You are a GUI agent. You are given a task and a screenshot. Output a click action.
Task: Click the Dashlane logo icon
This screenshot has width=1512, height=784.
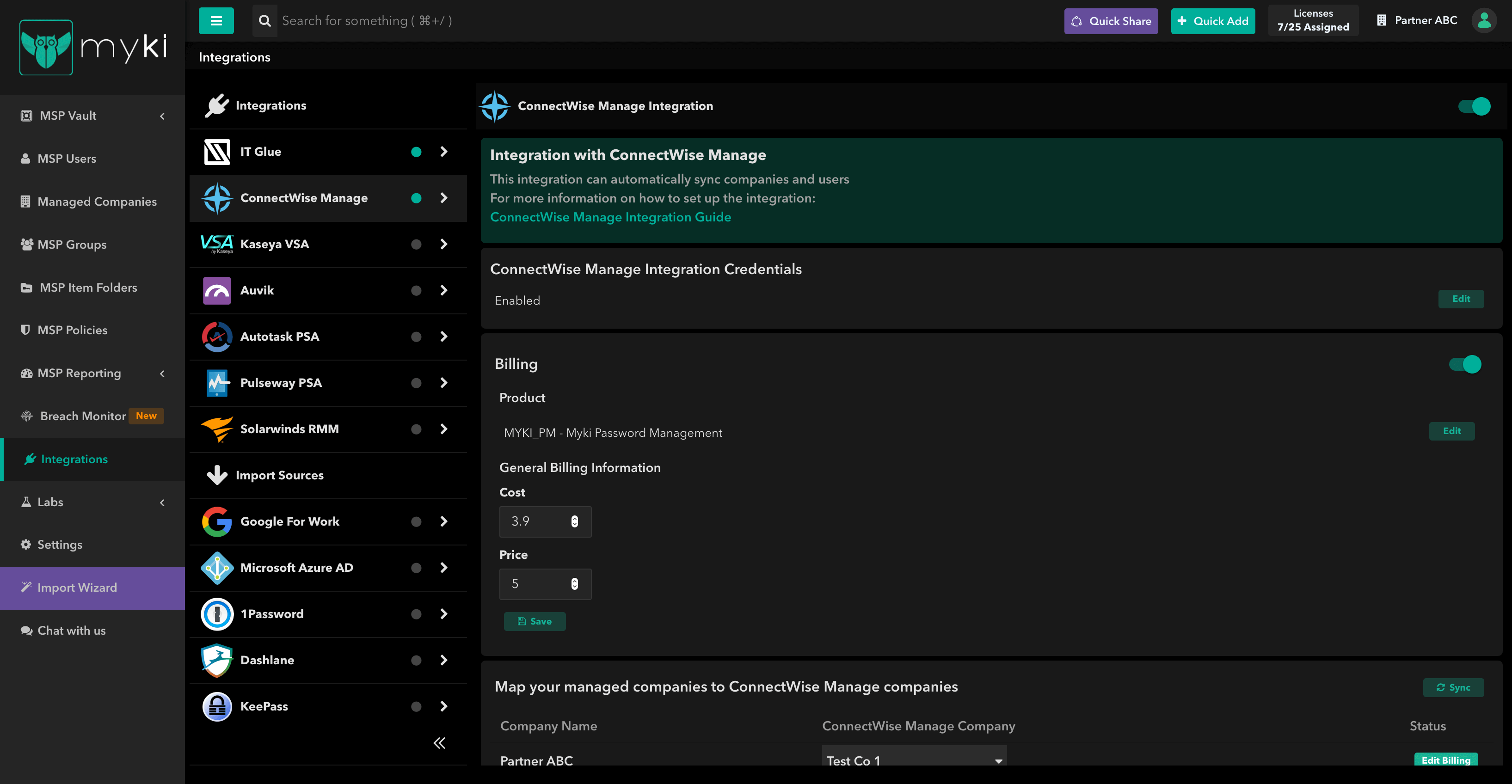coord(217,660)
